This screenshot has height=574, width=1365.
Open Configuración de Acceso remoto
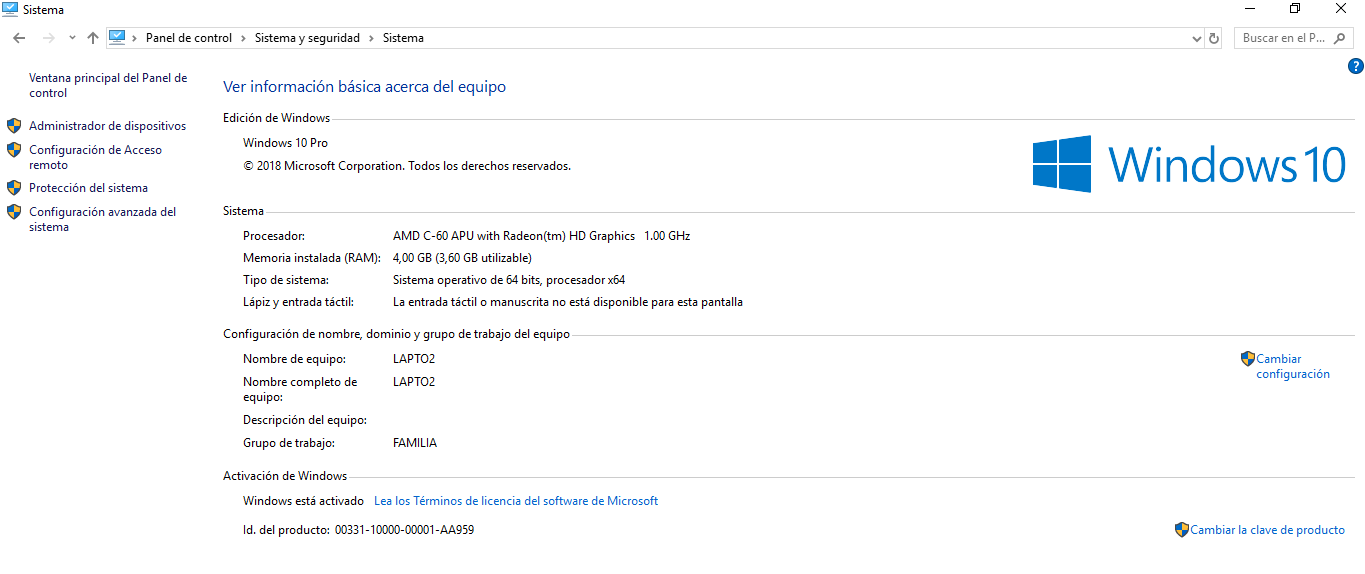point(95,157)
